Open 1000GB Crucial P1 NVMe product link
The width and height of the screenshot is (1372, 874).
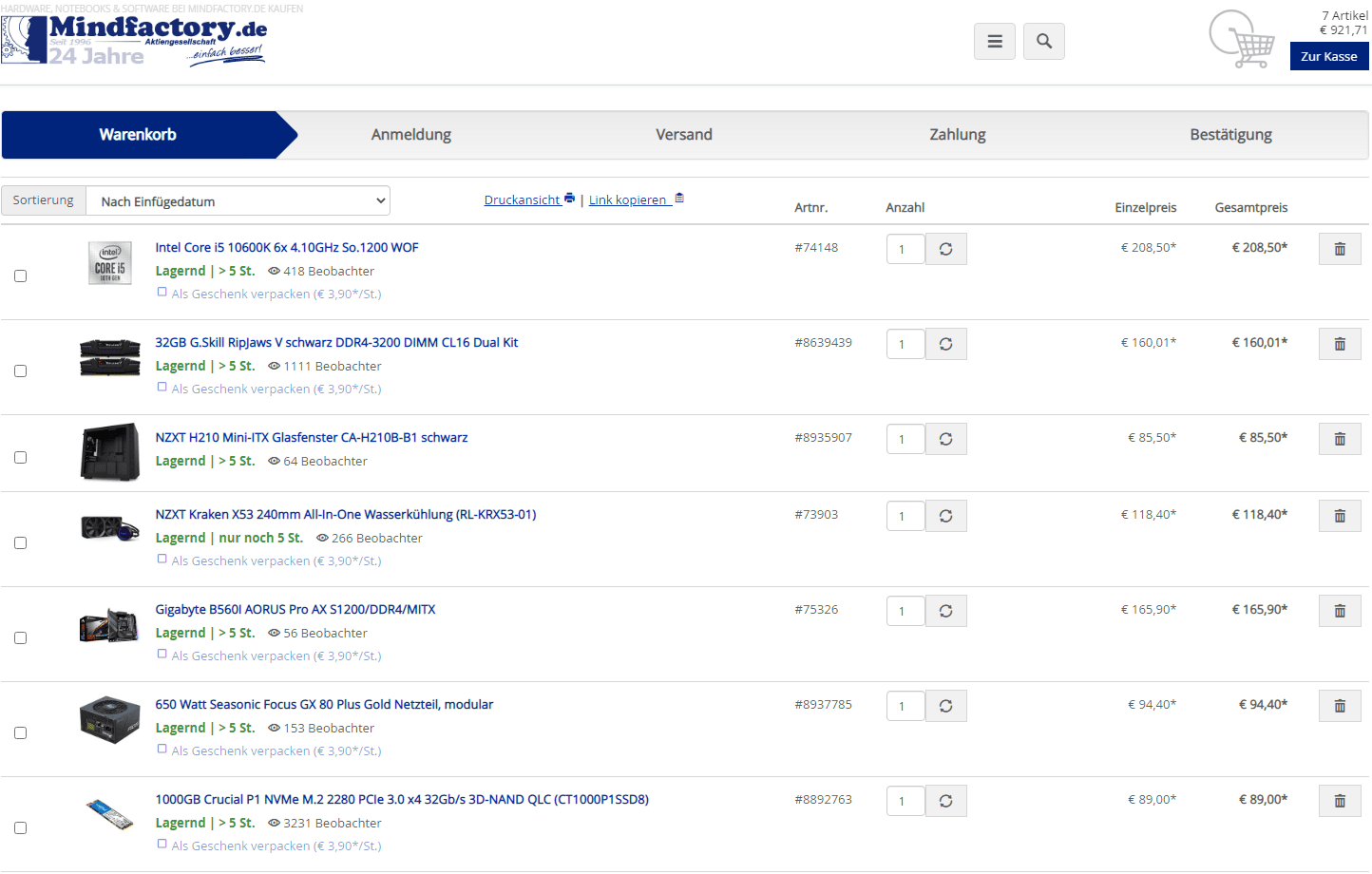403,799
